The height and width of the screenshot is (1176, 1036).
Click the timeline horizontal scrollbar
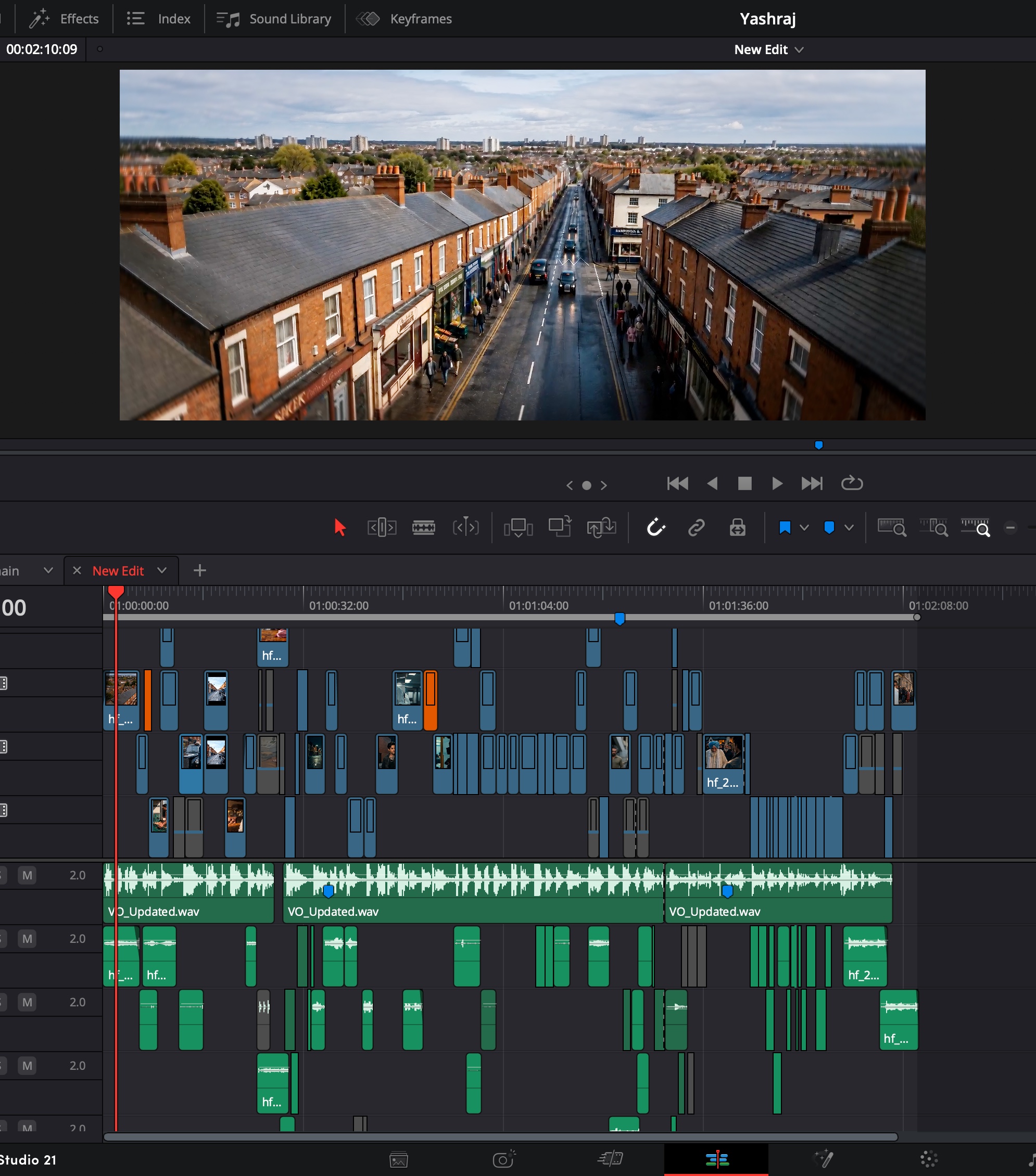pos(500,1137)
